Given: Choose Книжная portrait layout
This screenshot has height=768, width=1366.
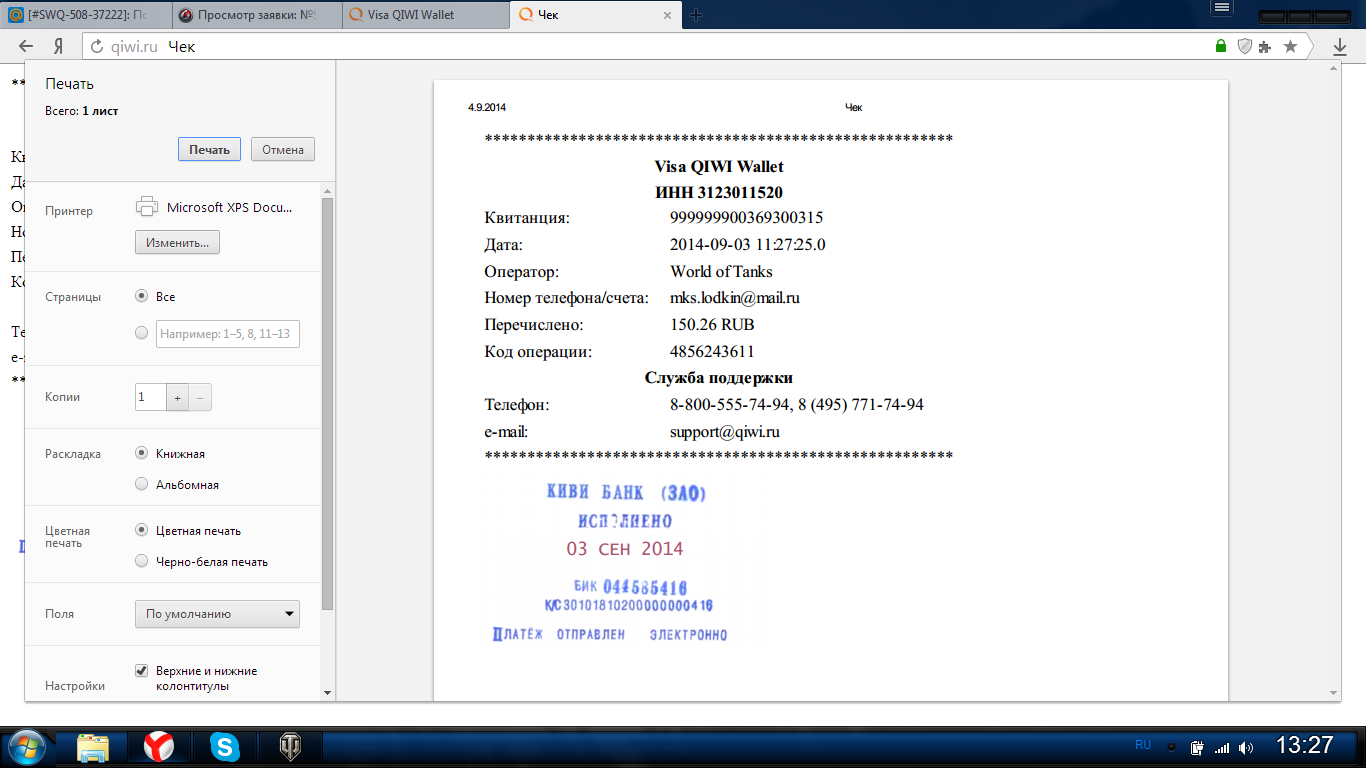Looking at the screenshot, I should pyautogui.click(x=142, y=453).
